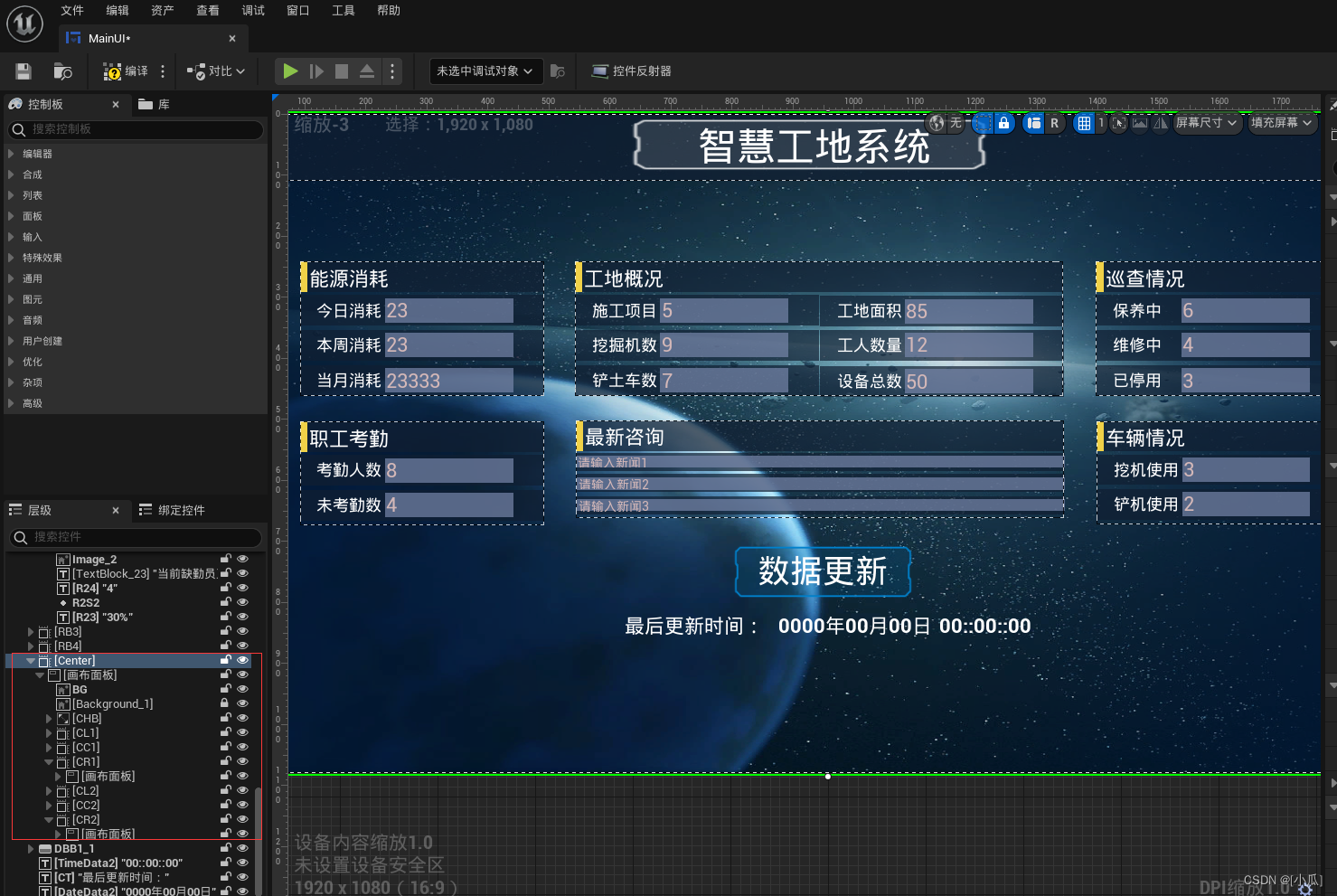Open the 文件 menu
The height and width of the screenshot is (896, 1337).
[72, 11]
